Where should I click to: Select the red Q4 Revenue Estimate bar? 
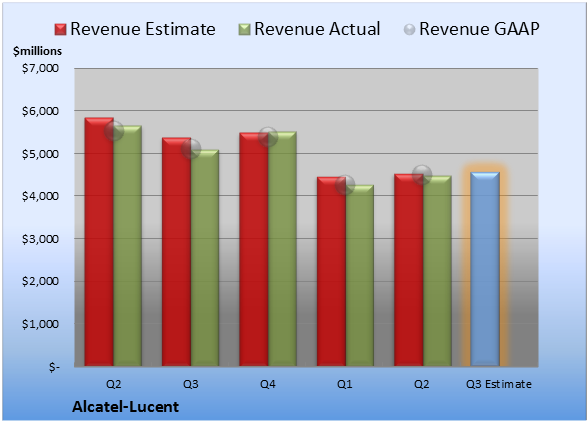254,249
